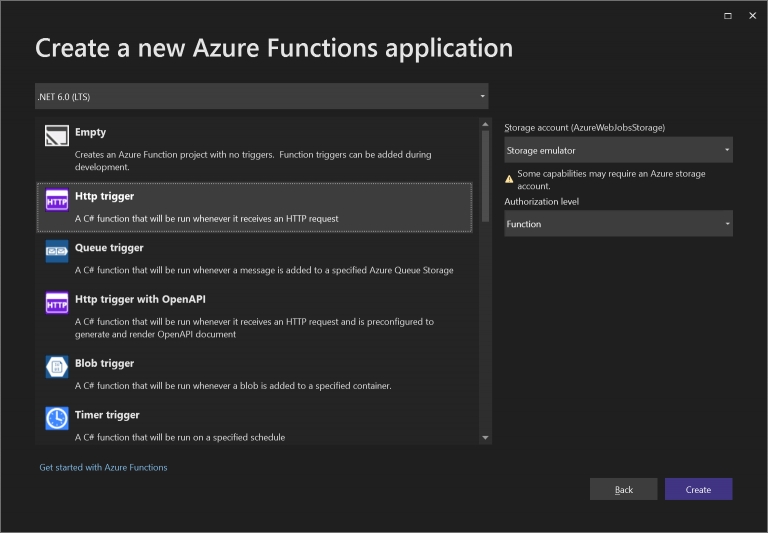The height and width of the screenshot is (533, 768).
Task: Open the Storage emulator dropdown
Action: [618, 150]
